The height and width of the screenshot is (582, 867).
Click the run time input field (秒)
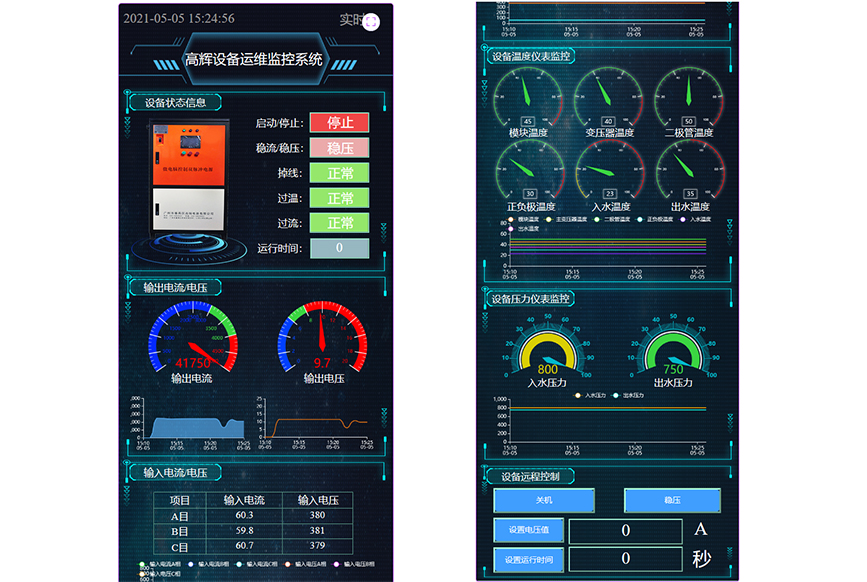tap(626, 559)
